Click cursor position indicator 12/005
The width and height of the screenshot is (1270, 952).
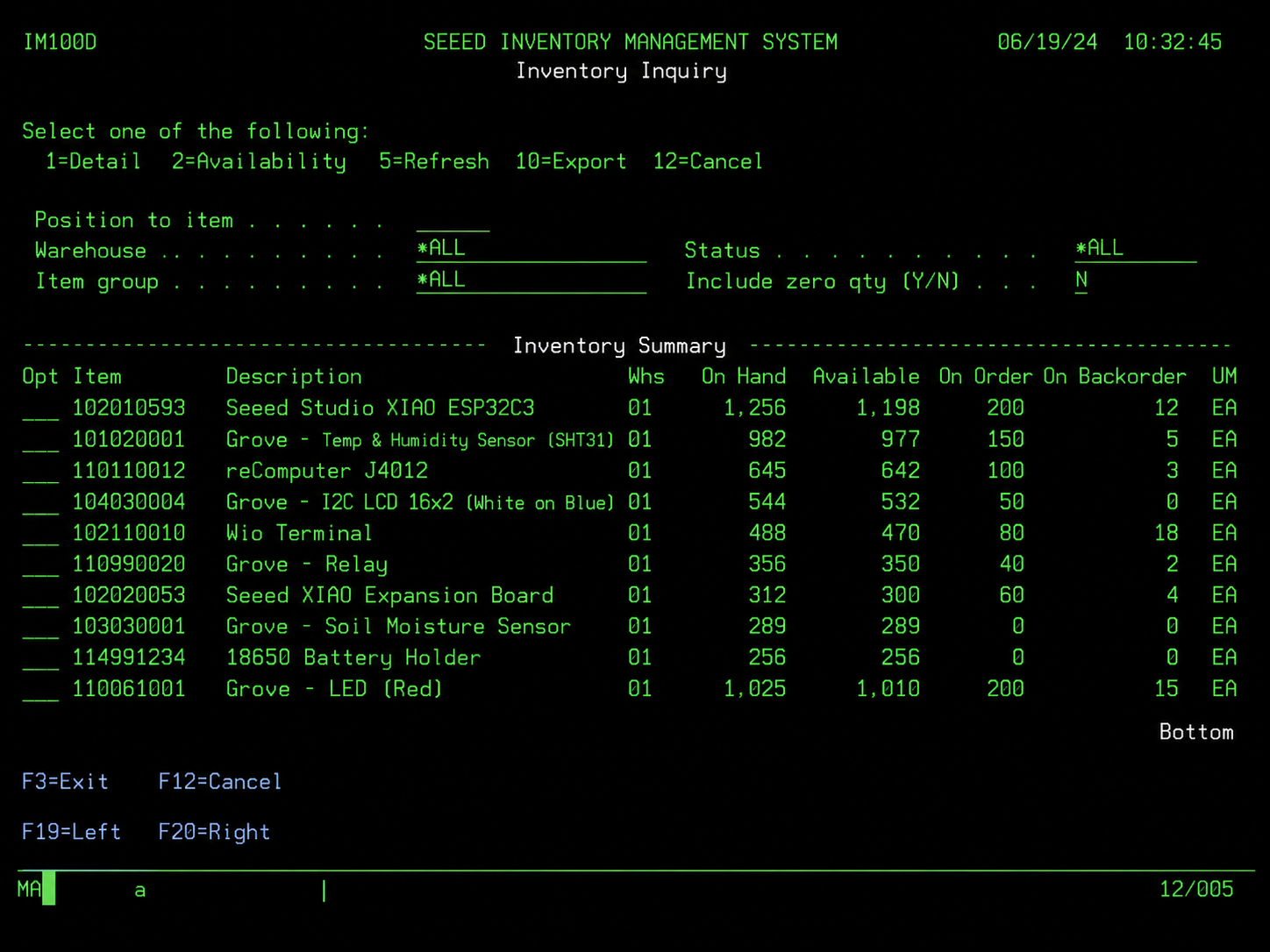(x=1196, y=890)
